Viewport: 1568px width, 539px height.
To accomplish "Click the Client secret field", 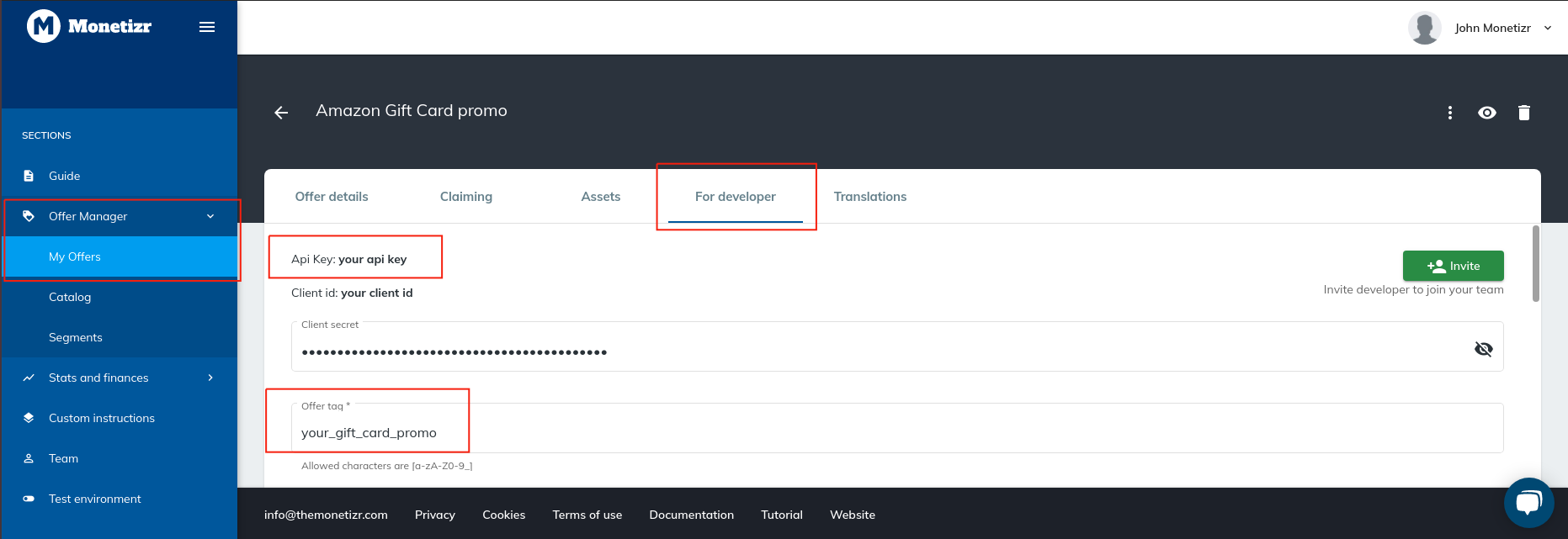I will point(897,348).
